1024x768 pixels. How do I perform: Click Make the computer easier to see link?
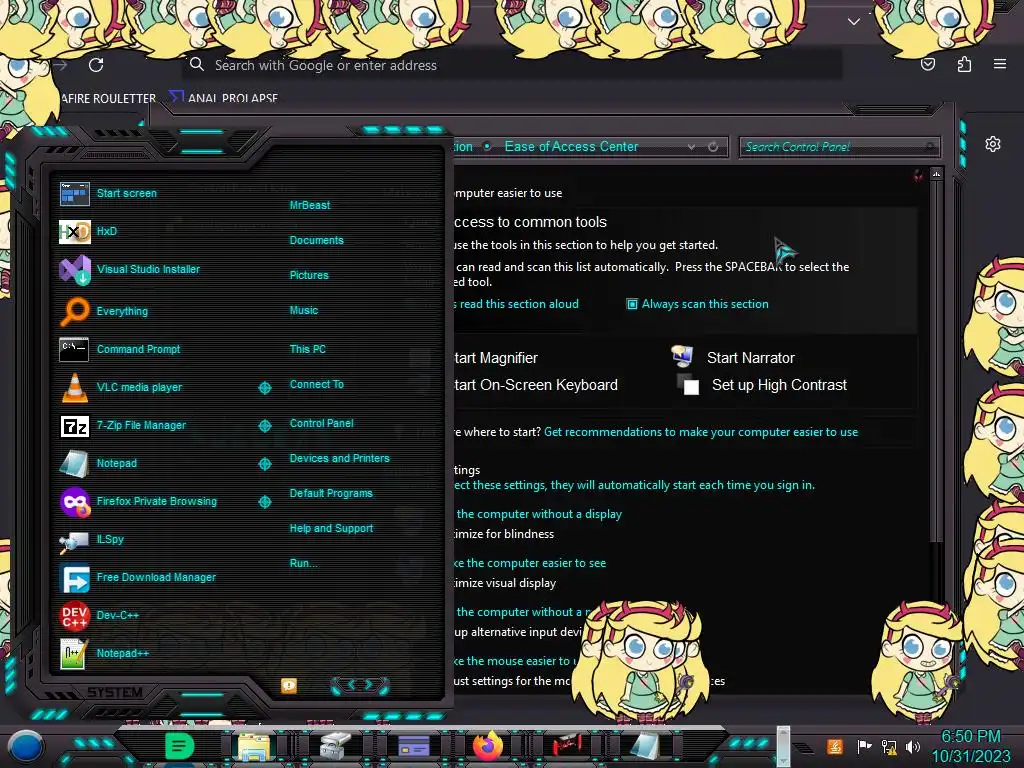(530, 563)
